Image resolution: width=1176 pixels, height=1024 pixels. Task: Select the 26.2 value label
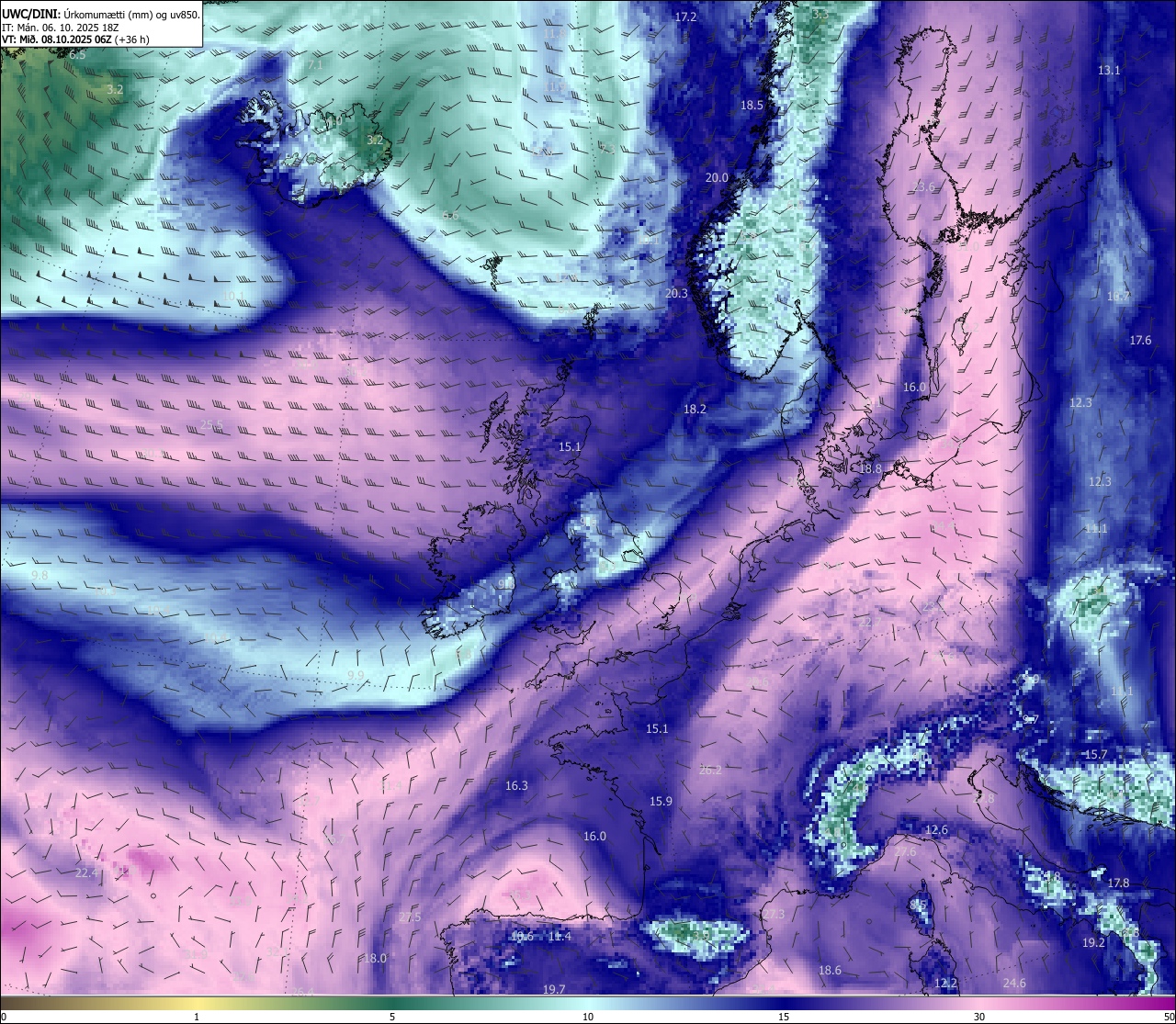tap(710, 771)
